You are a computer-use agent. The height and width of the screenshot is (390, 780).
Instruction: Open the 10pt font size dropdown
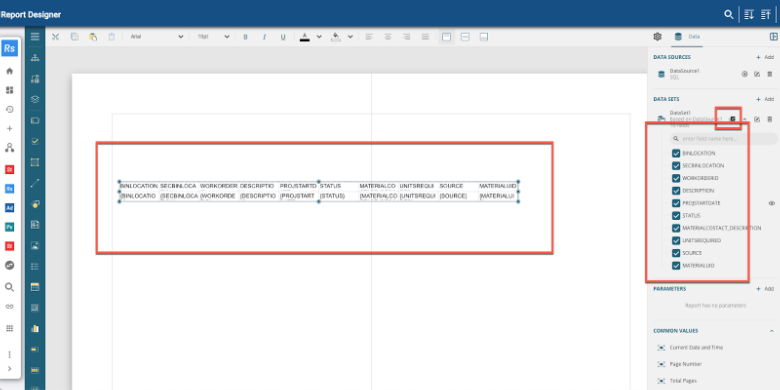pyautogui.click(x=213, y=37)
